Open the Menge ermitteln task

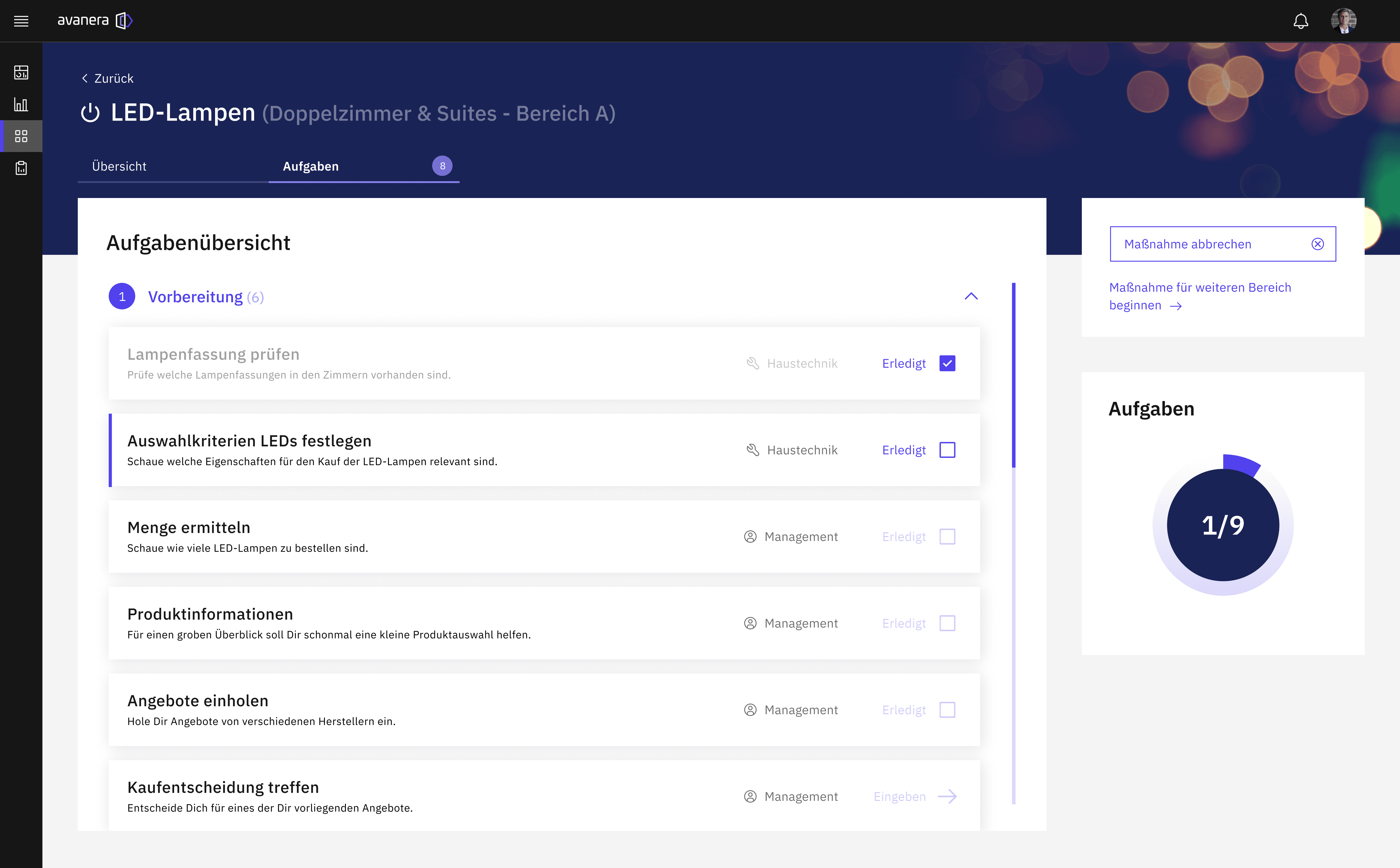coord(544,537)
